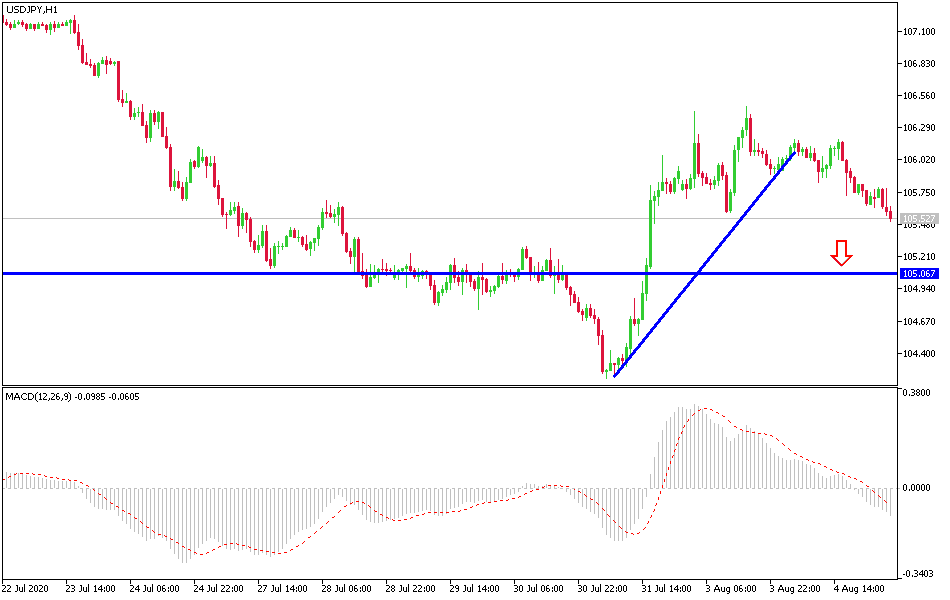Click the 24 Jul 22:00 time label
The width and height of the screenshot is (950, 600).
[218, 588]
